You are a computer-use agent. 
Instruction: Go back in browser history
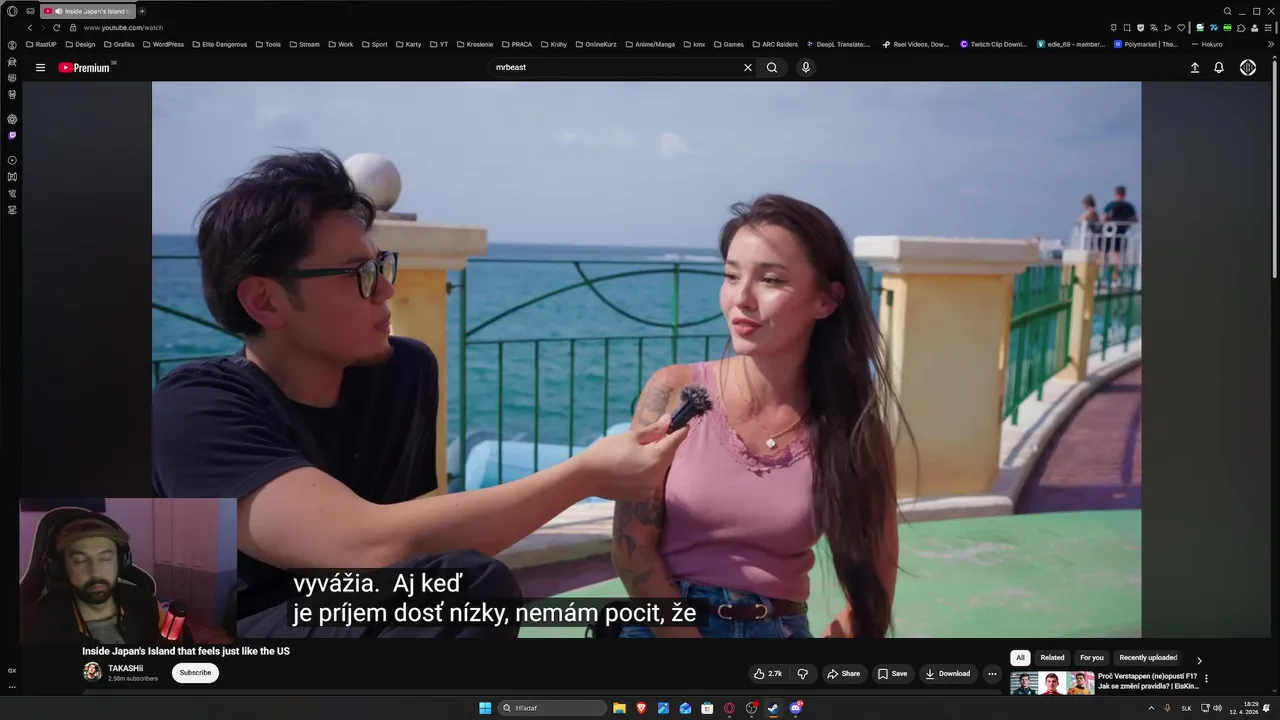pos(30,28)
